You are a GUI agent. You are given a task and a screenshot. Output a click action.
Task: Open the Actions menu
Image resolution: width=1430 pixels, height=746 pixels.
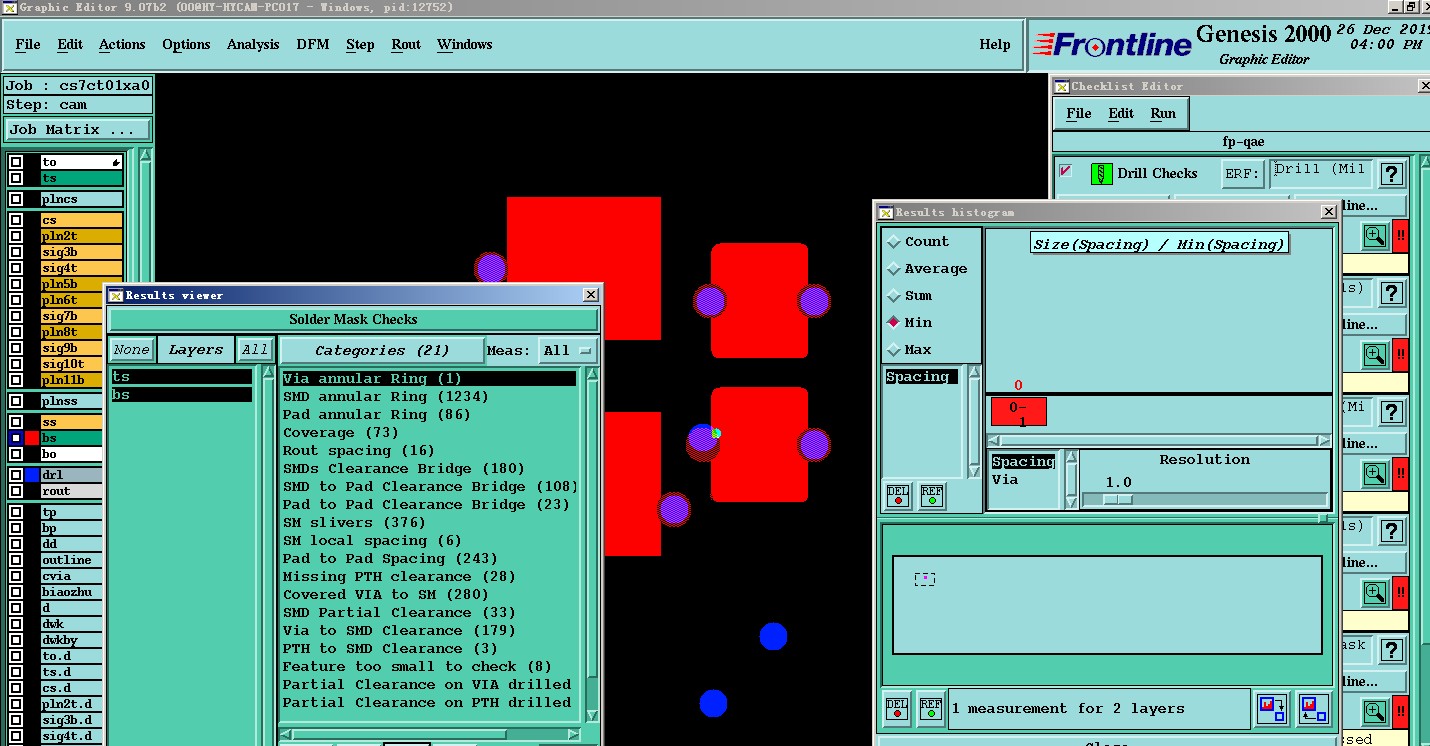pyautogui.click(x=122, y=44)
